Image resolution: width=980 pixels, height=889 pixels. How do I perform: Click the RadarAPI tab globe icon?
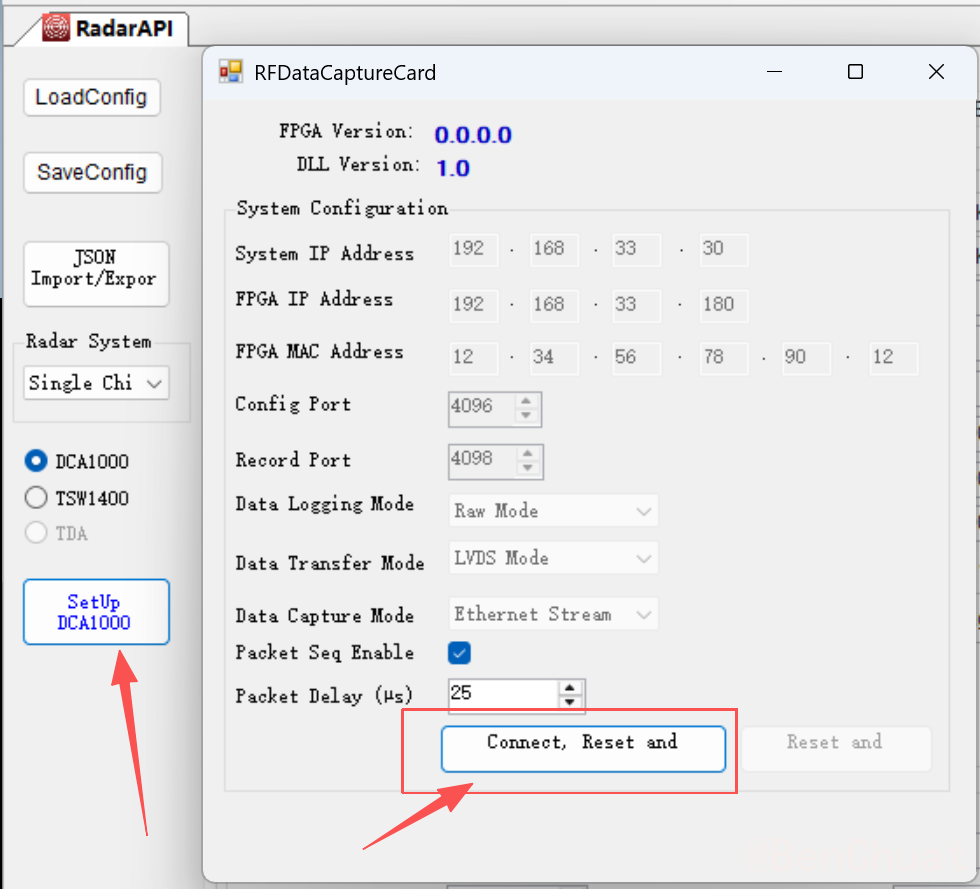point(57,28)
